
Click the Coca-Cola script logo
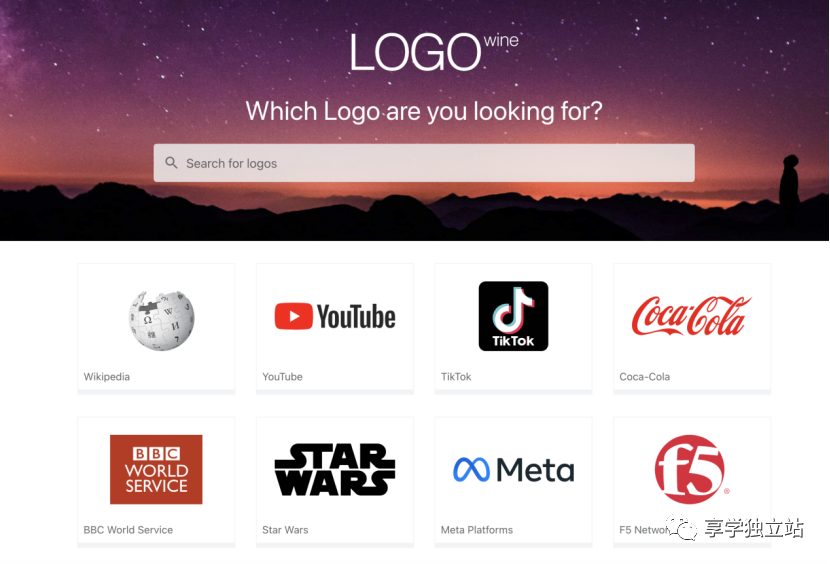point(691,316)
